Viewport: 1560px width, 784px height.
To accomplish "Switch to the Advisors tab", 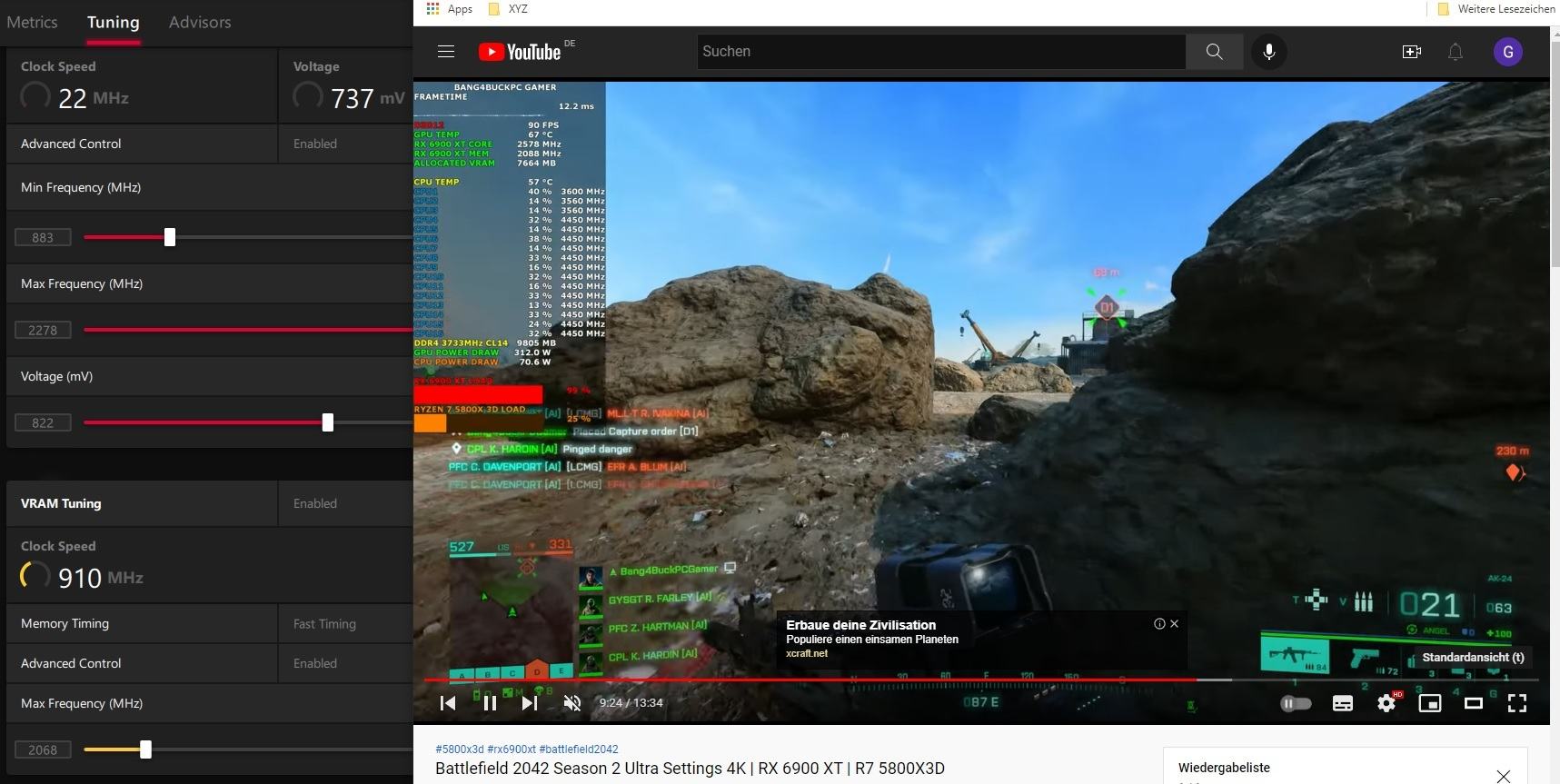I will point(200,22).
